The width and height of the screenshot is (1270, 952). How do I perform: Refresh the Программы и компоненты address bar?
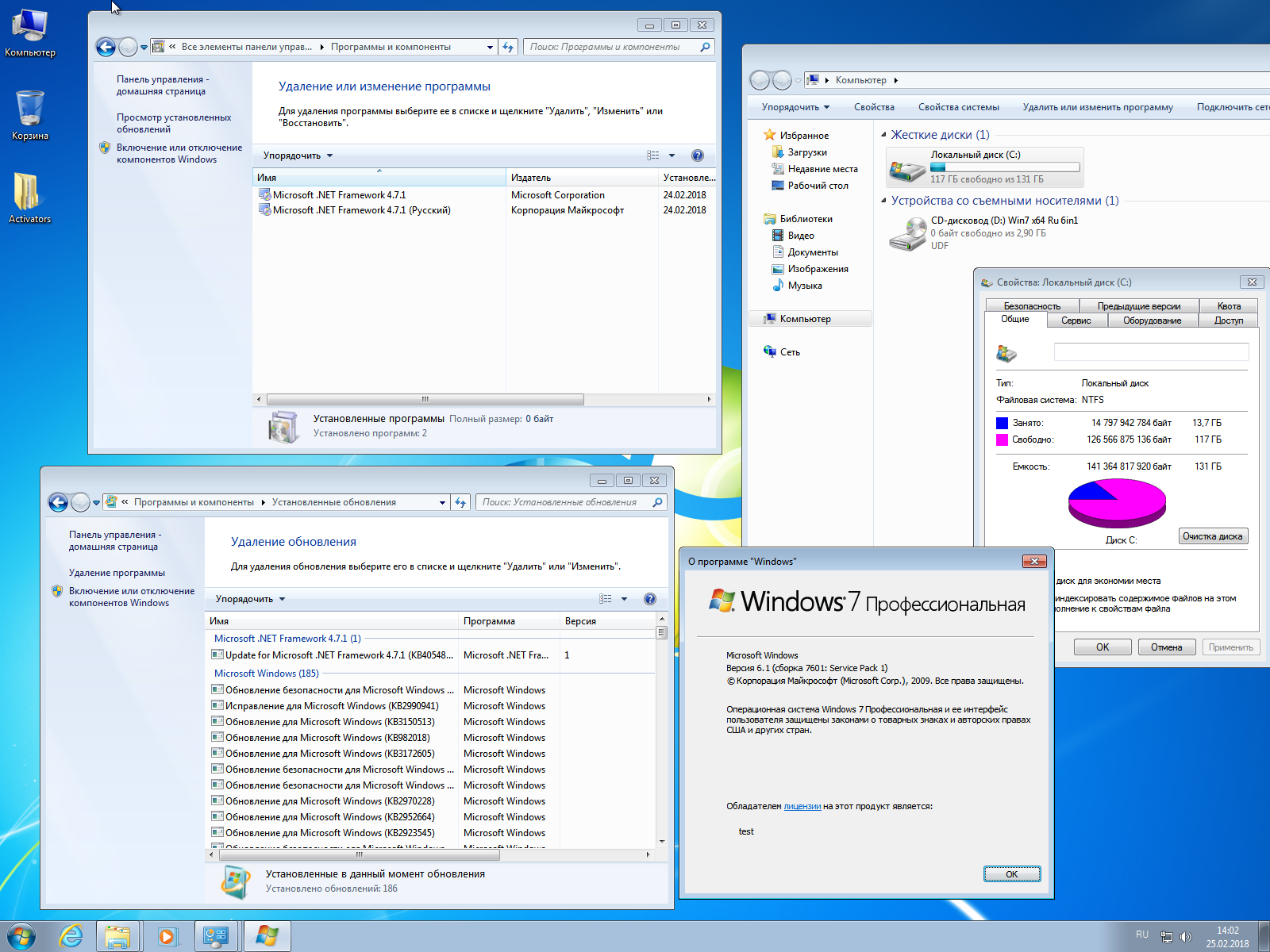tap(508, 47)
